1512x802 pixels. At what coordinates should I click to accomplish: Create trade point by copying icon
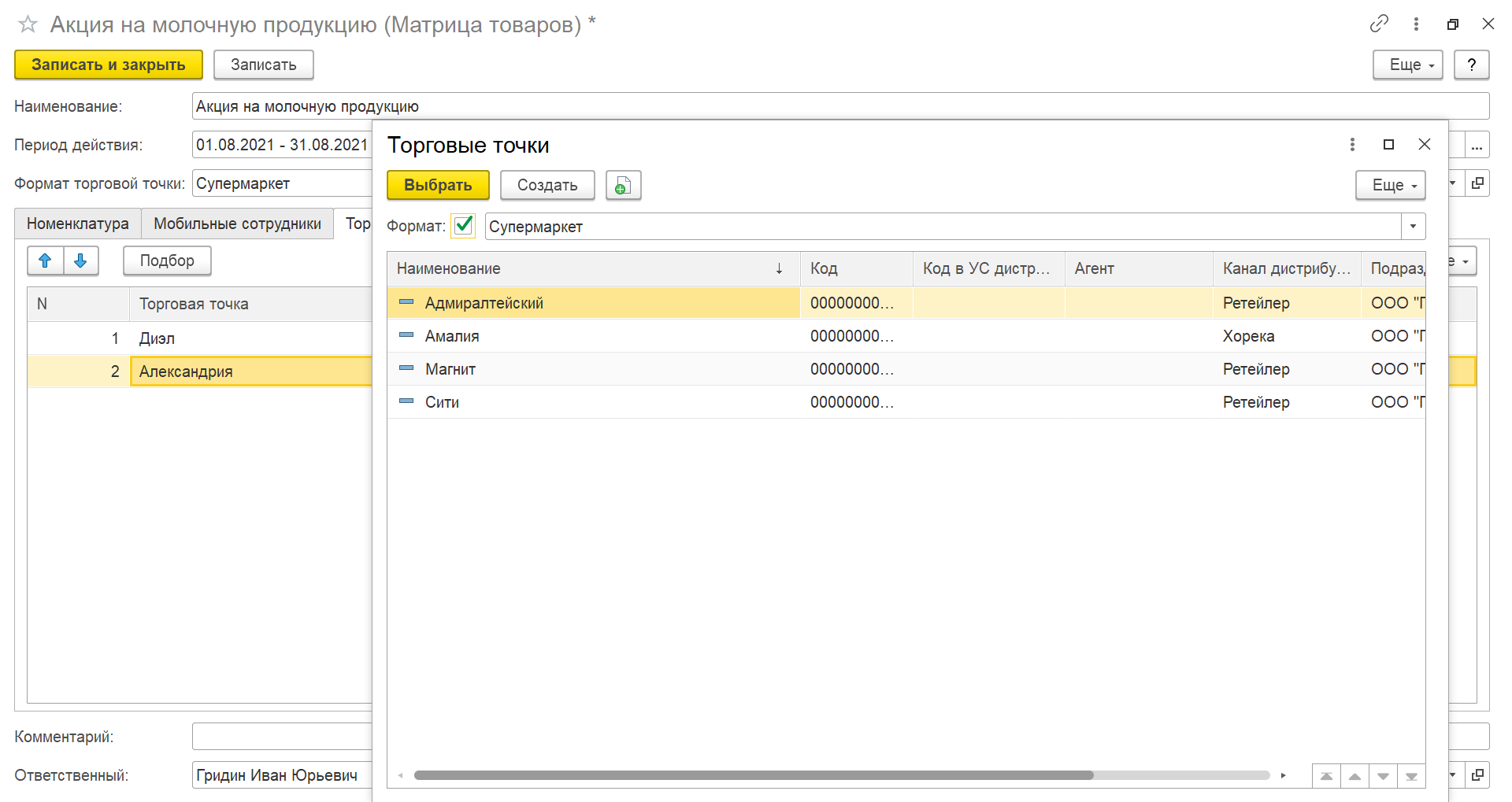pos(623,185)
